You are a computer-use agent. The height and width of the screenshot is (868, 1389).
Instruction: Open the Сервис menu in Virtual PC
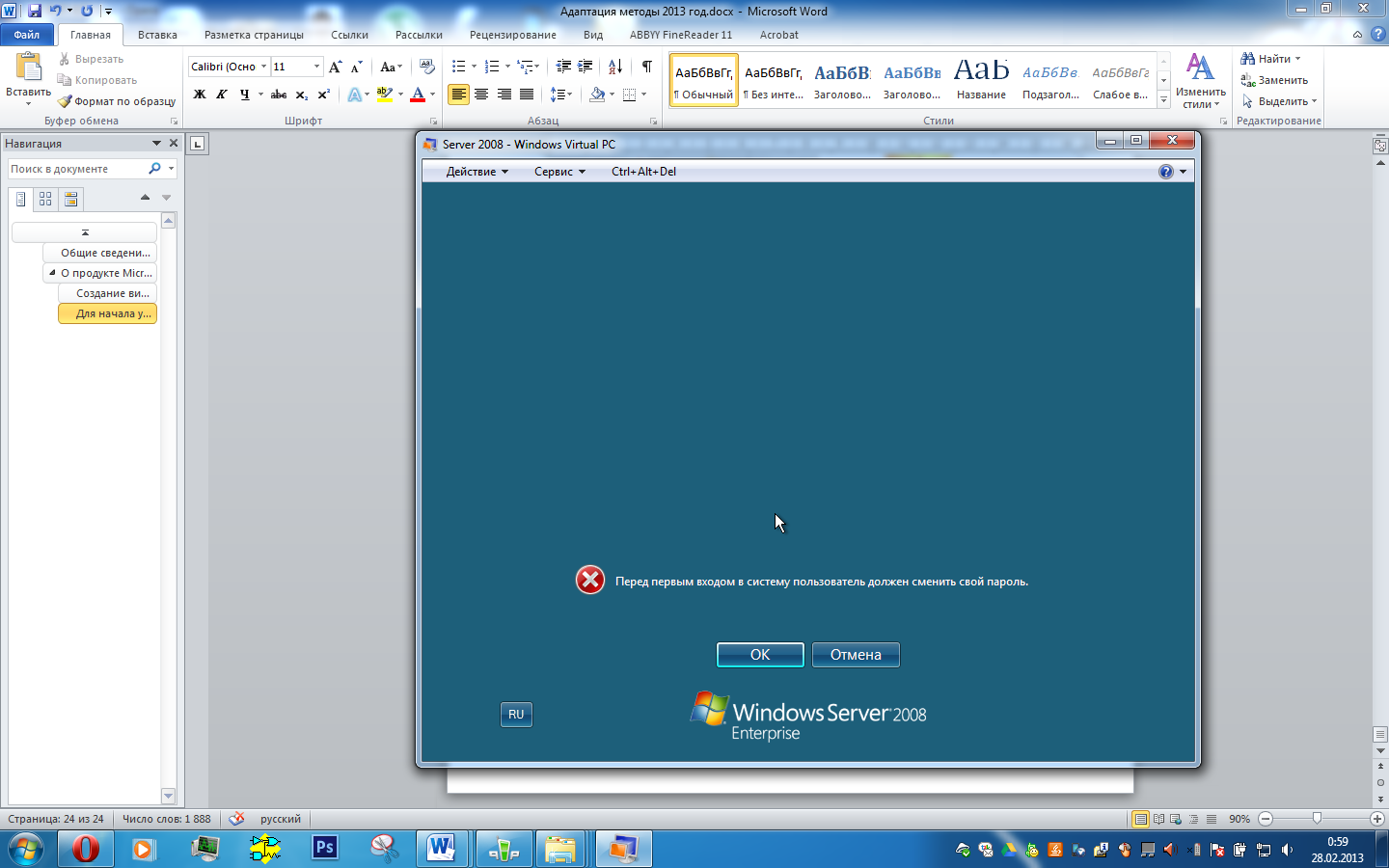[559, 172]
